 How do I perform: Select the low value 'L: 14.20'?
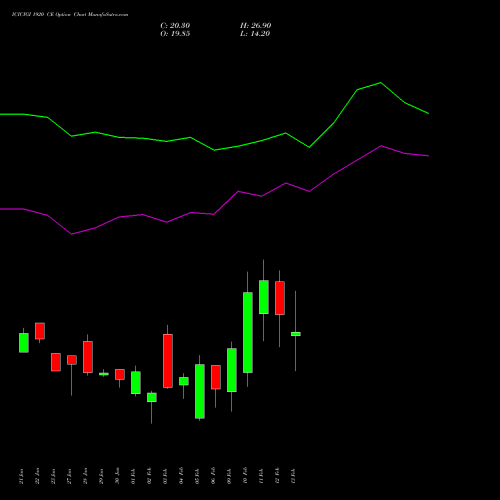click(255, 34)
